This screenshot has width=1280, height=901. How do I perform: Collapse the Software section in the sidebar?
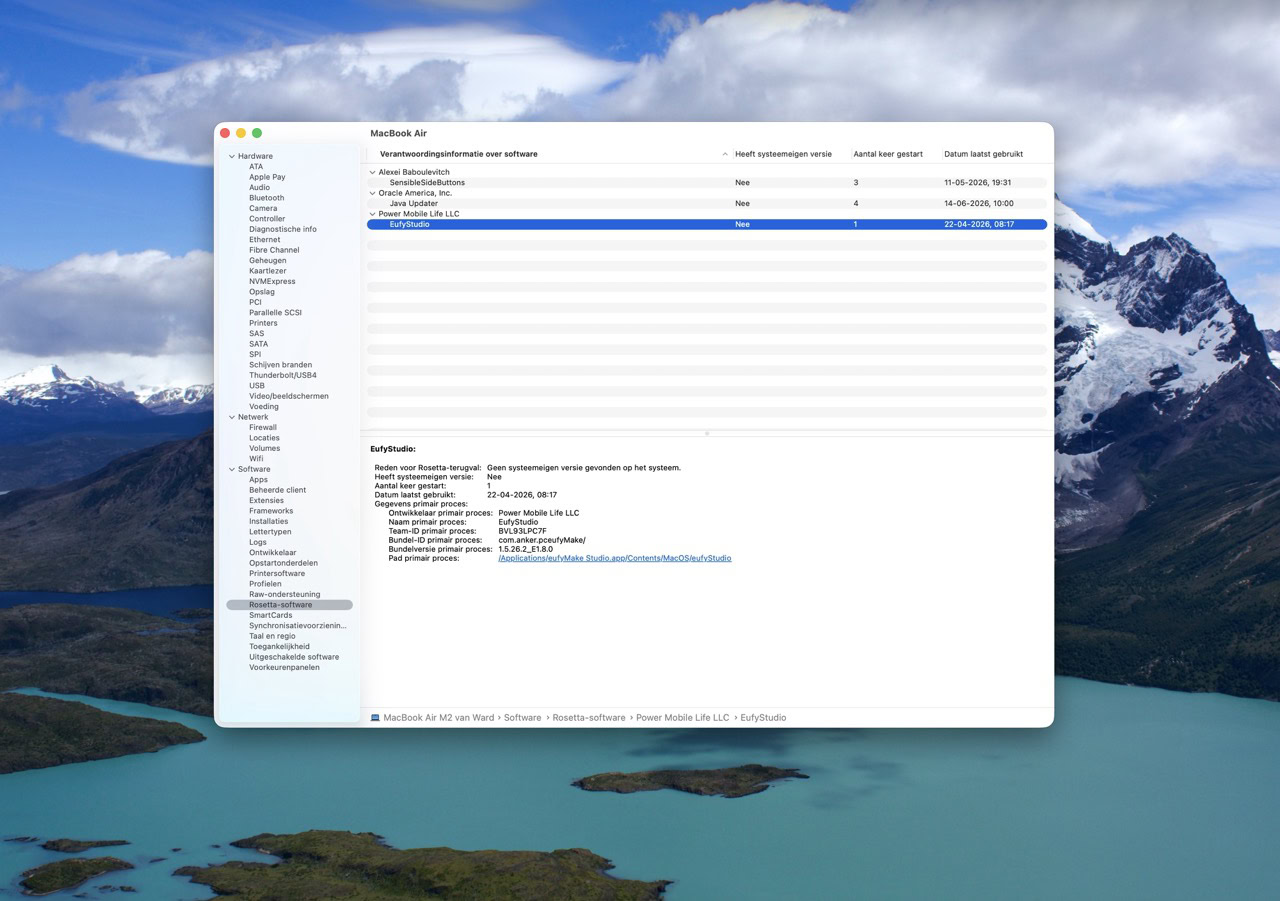232,469
